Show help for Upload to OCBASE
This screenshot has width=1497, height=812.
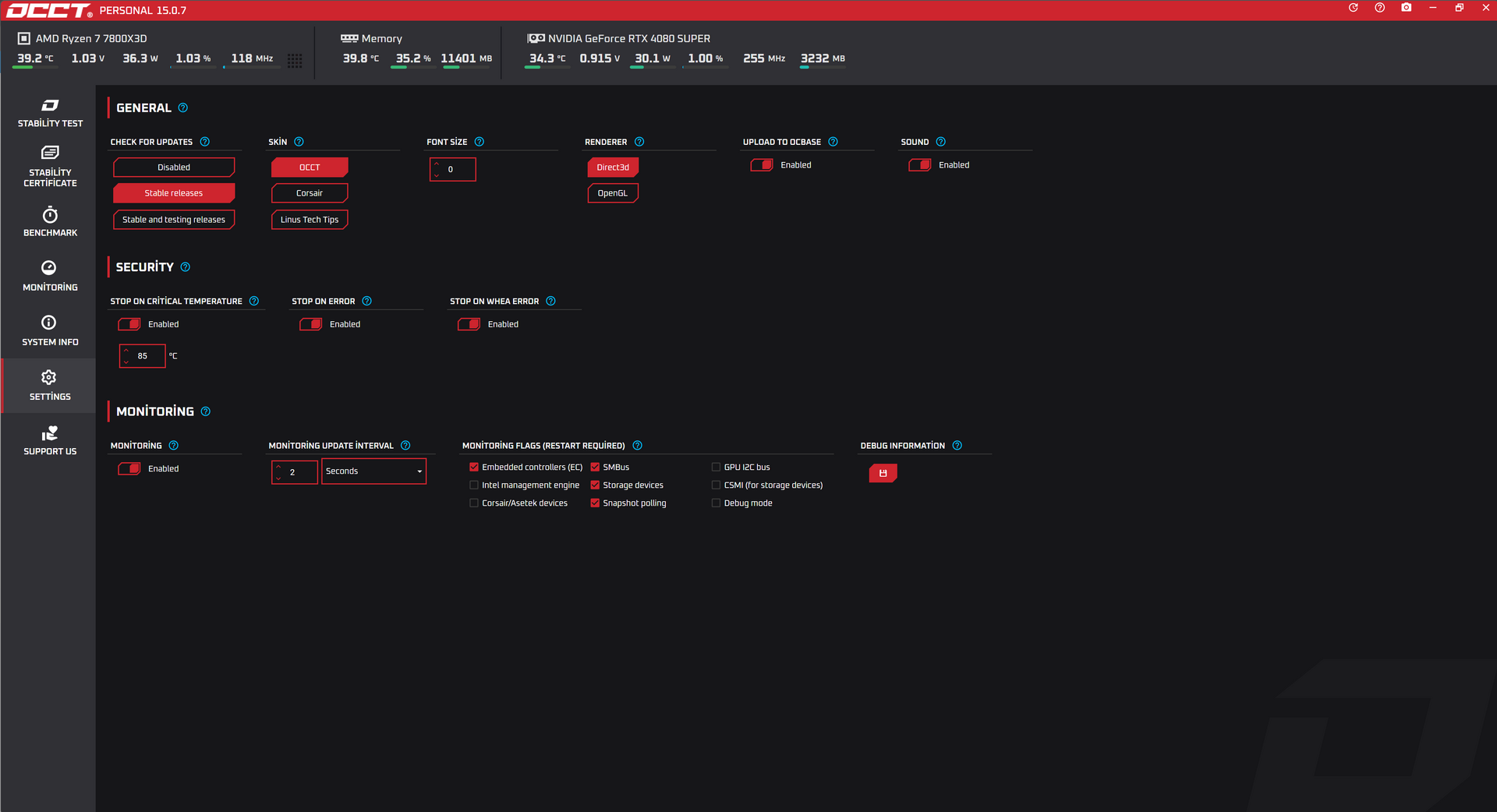pyautogui.click(x=833, y=142)
